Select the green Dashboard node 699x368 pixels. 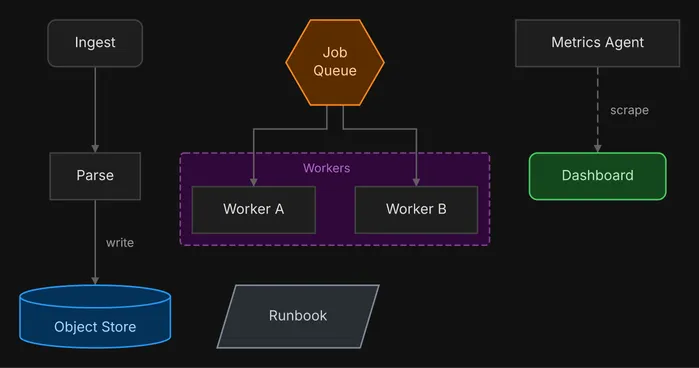[597, 176]
